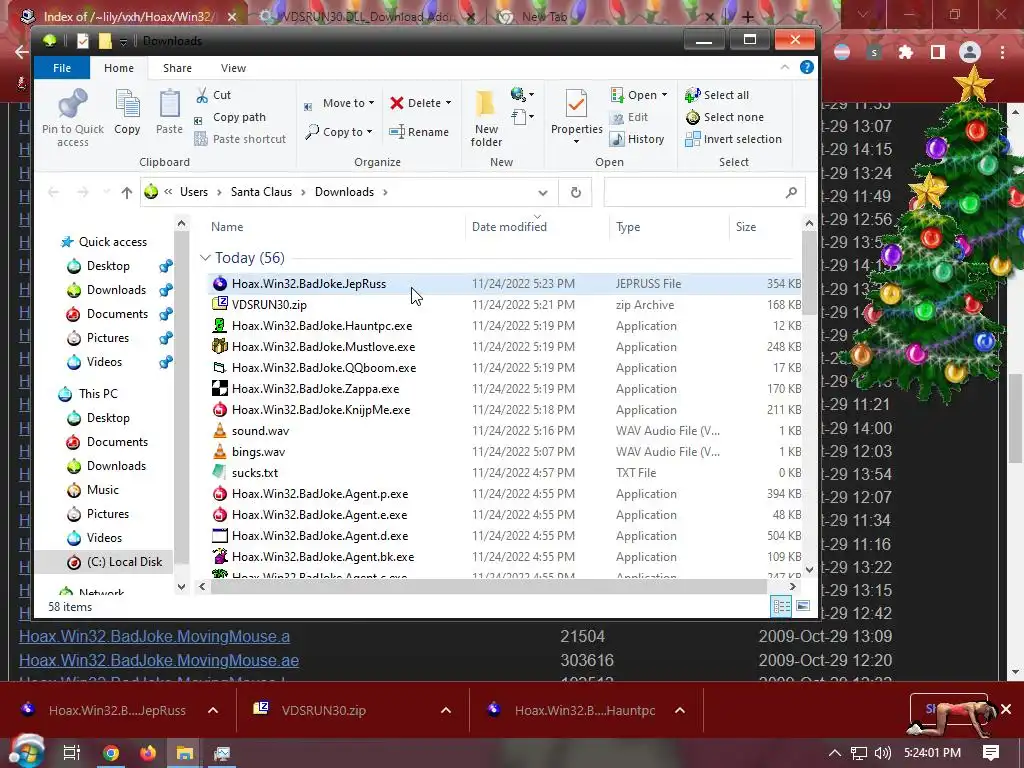Open the Open button dropdown arrow

664,95
